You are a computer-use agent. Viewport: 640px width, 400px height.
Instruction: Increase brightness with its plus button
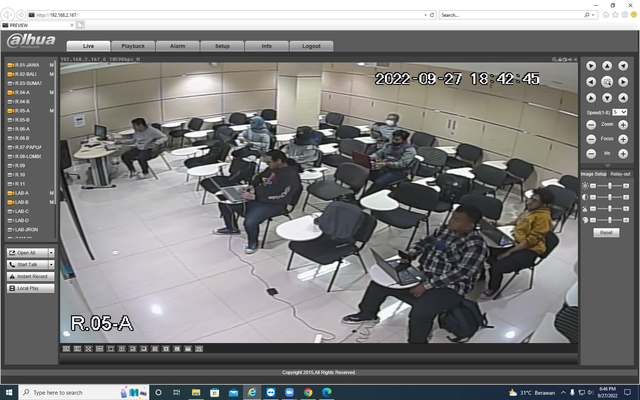626,186
